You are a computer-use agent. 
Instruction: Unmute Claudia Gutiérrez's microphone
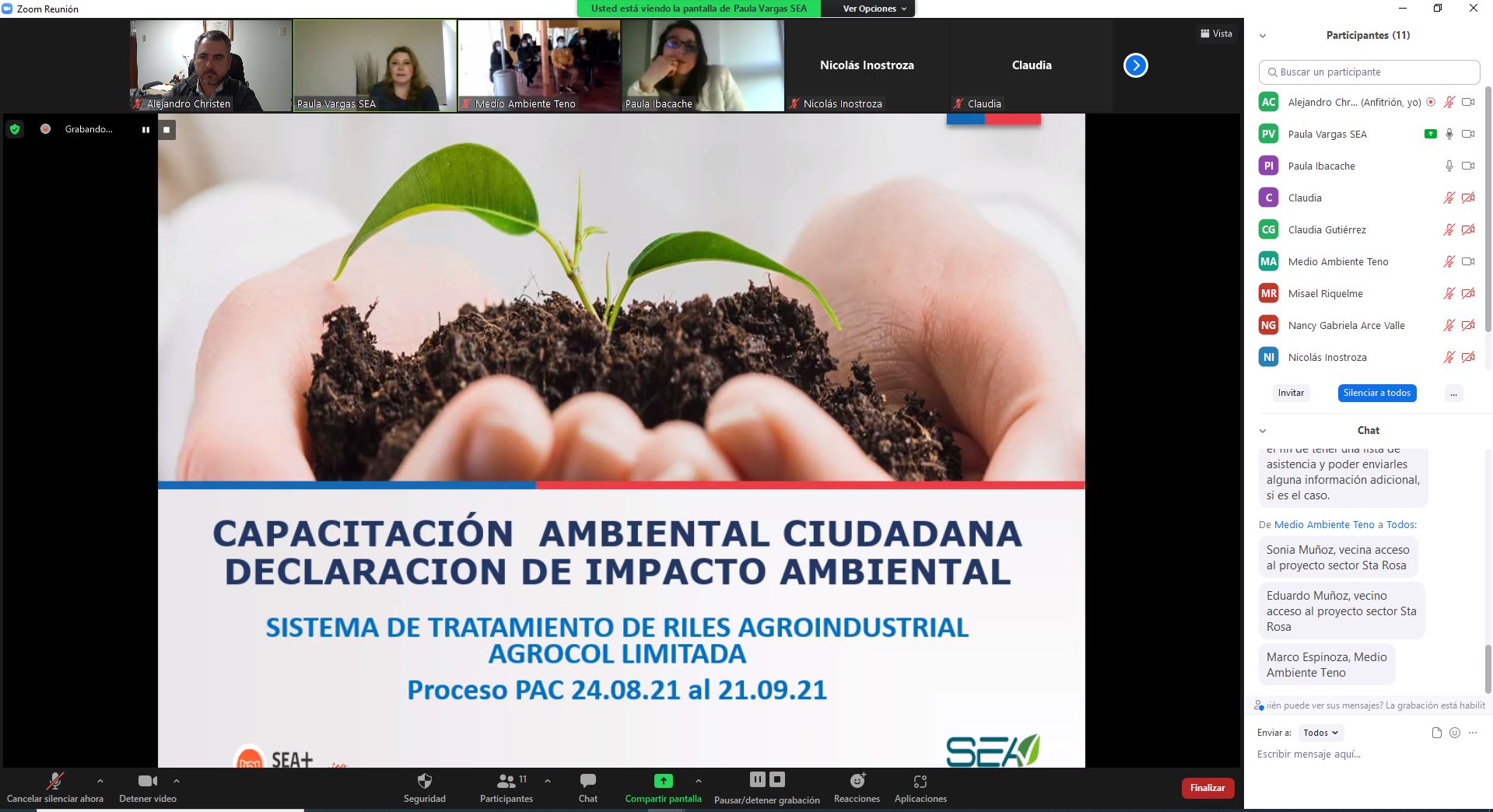pyautogui.click(x=1449, y=229)
